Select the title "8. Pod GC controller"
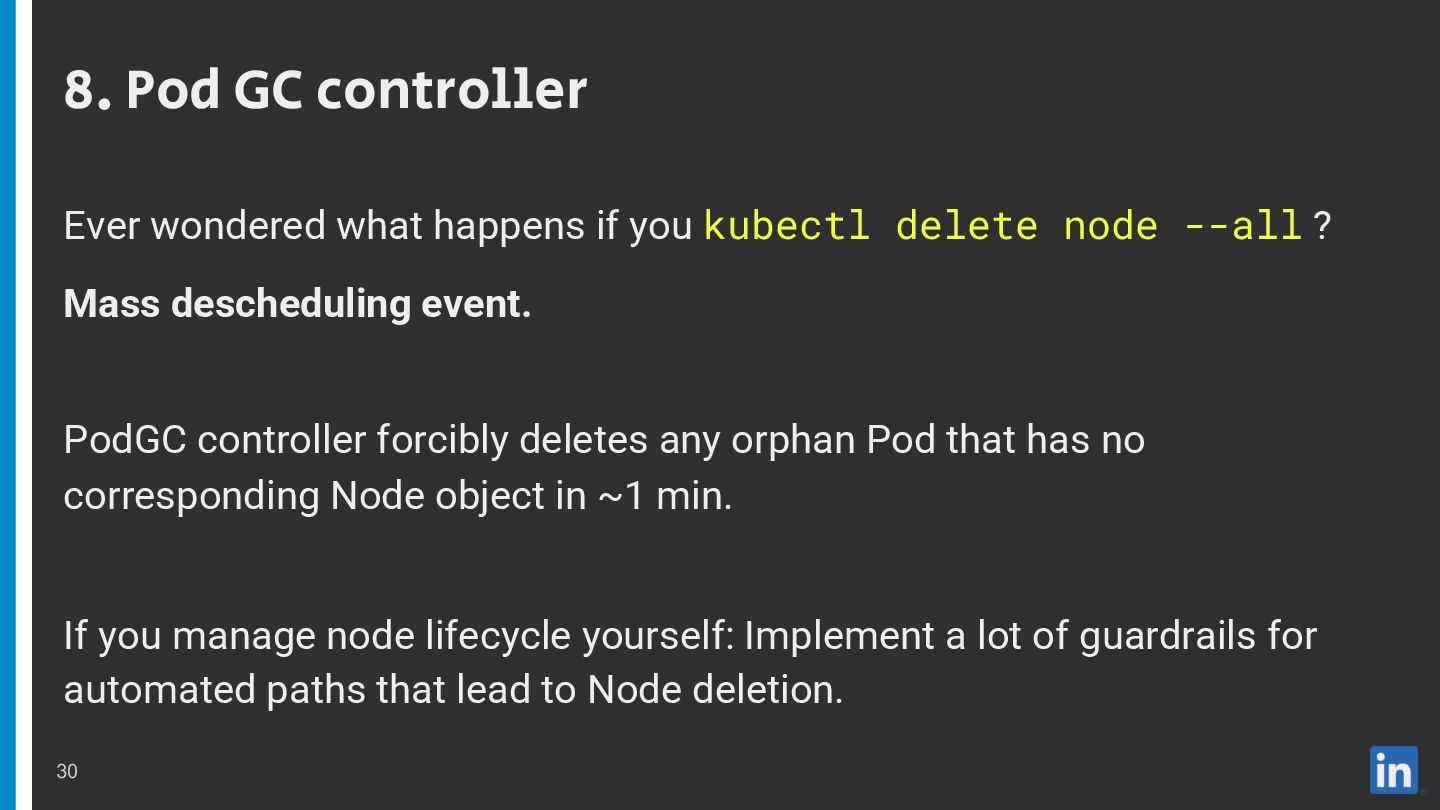The width and height of the screenshot is (1440, 810). pos(325,89)
